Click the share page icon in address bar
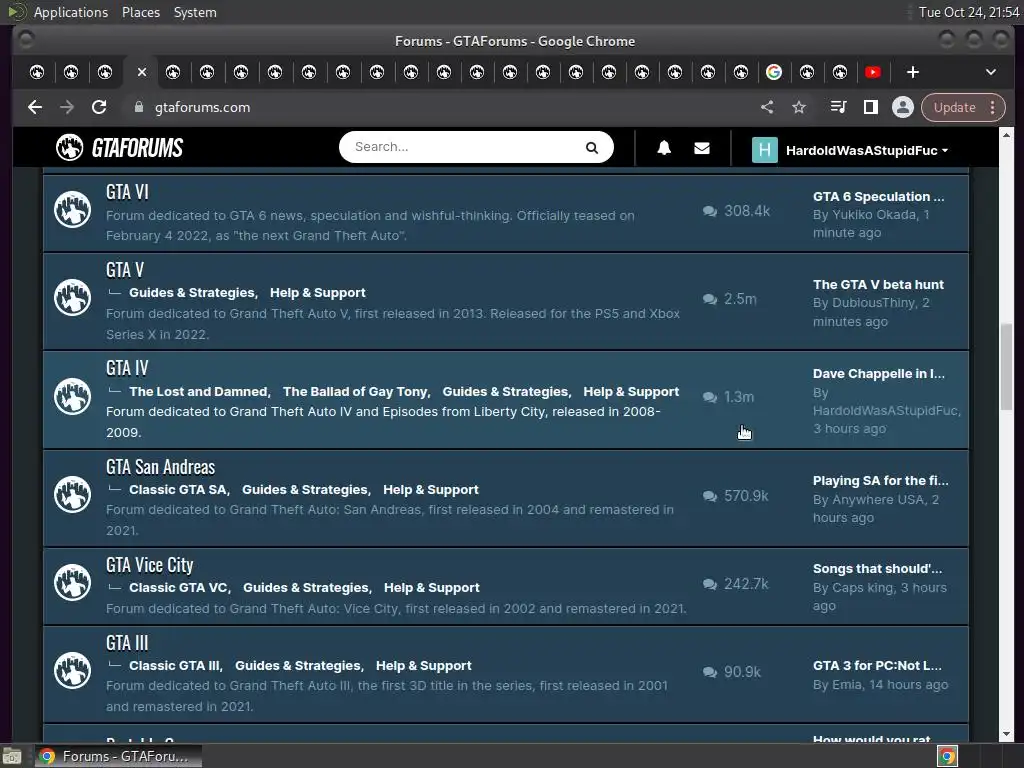Screen dimensions: 1024x768 [767, 107]
